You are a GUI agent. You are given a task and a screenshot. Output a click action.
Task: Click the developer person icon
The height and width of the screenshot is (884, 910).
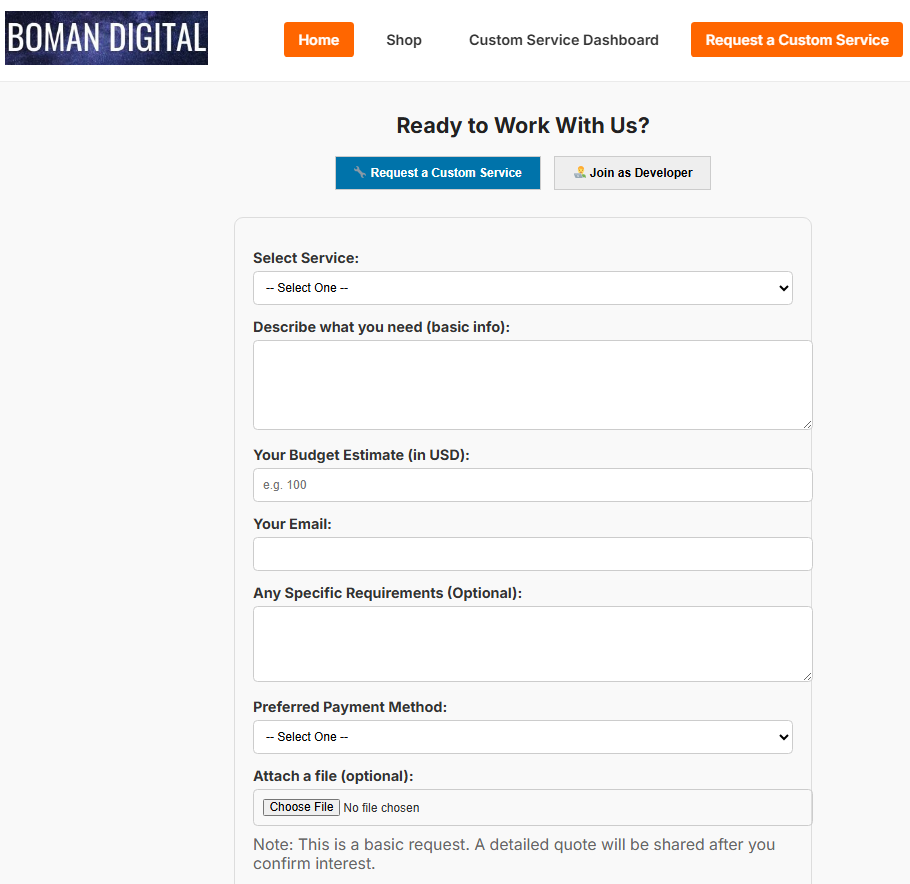[579, 172]
